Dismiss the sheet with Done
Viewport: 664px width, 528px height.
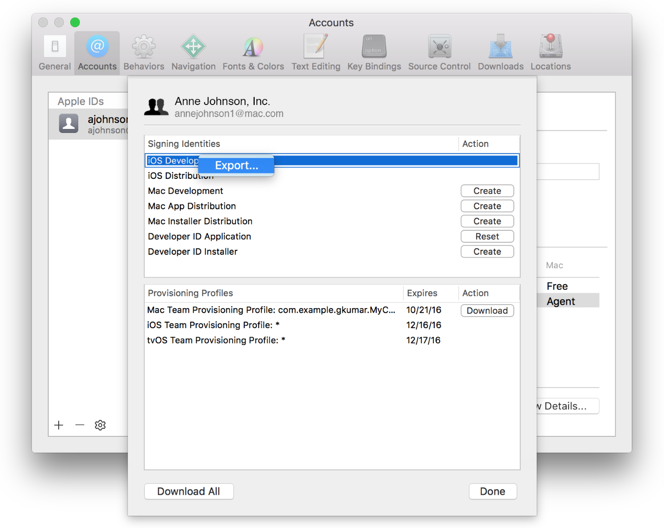pyautogui.click(x=492, y=492)
